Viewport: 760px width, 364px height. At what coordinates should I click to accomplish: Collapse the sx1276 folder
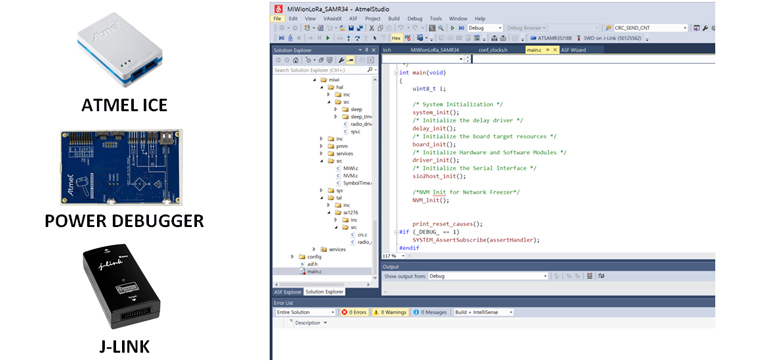point(329,212)
